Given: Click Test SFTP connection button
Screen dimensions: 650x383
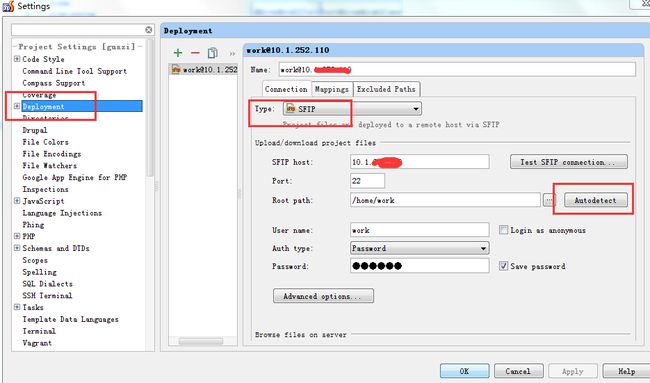Looking at the screenshot, I should click(x=569, y=162).
